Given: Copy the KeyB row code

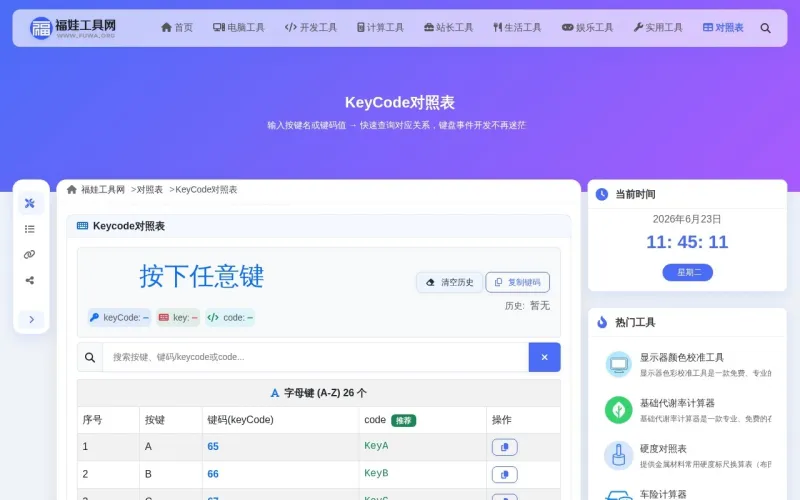Looking at the screenshot, I should (x=505, y=474).
